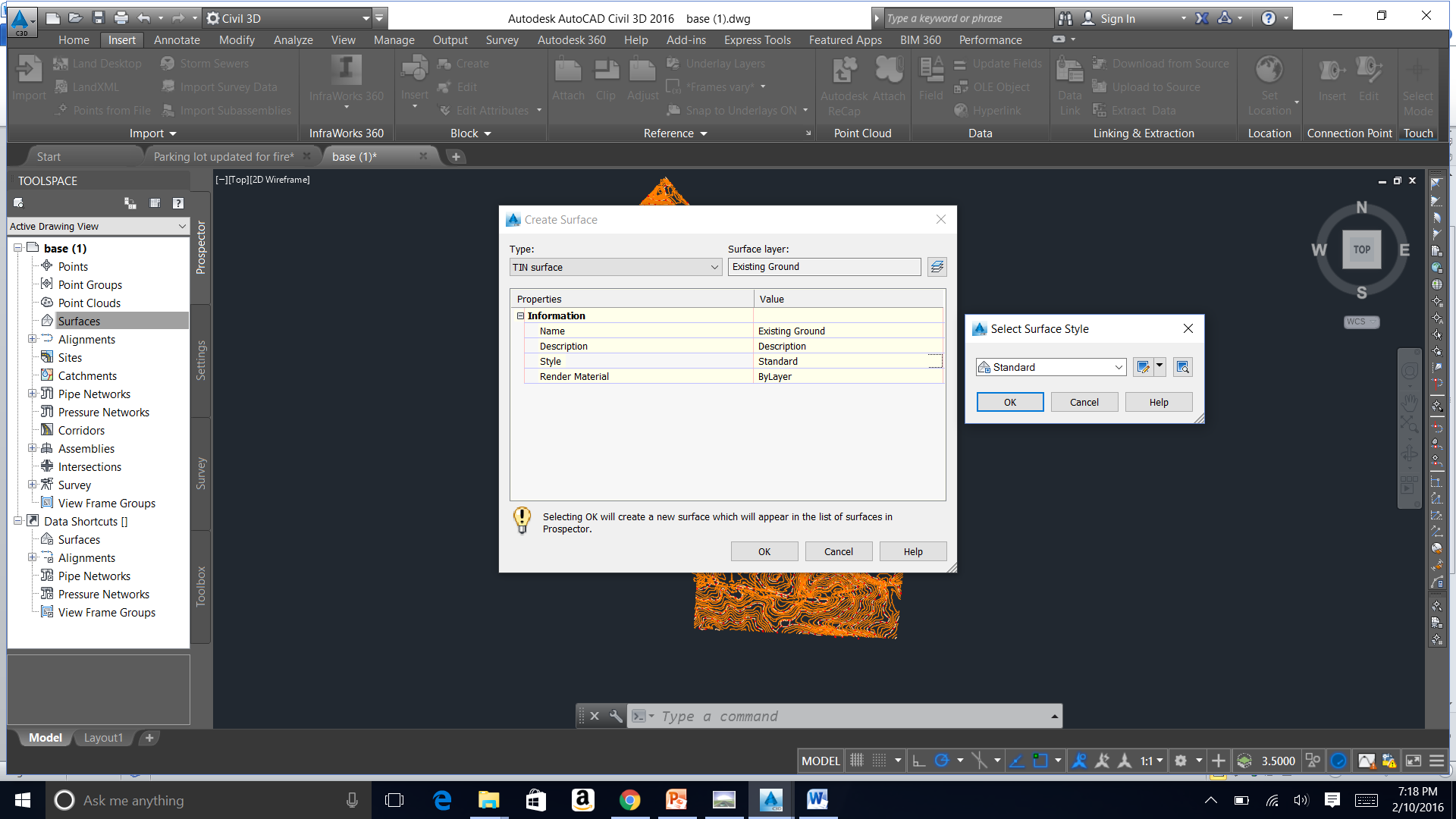Open the Active Drawing View dropdown
The image size is (1456, 819).
(x=181, y=226)
